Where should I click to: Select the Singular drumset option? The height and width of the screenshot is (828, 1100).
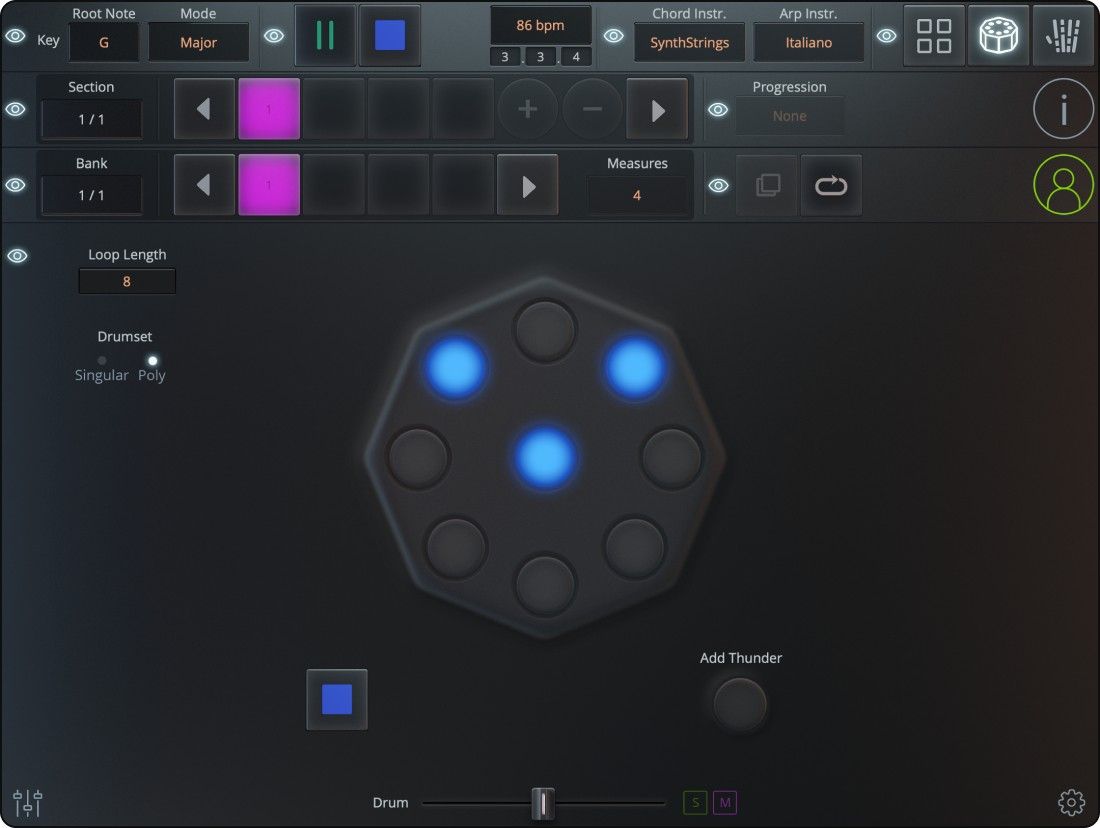pyautogui.click(x=101, y=362)
